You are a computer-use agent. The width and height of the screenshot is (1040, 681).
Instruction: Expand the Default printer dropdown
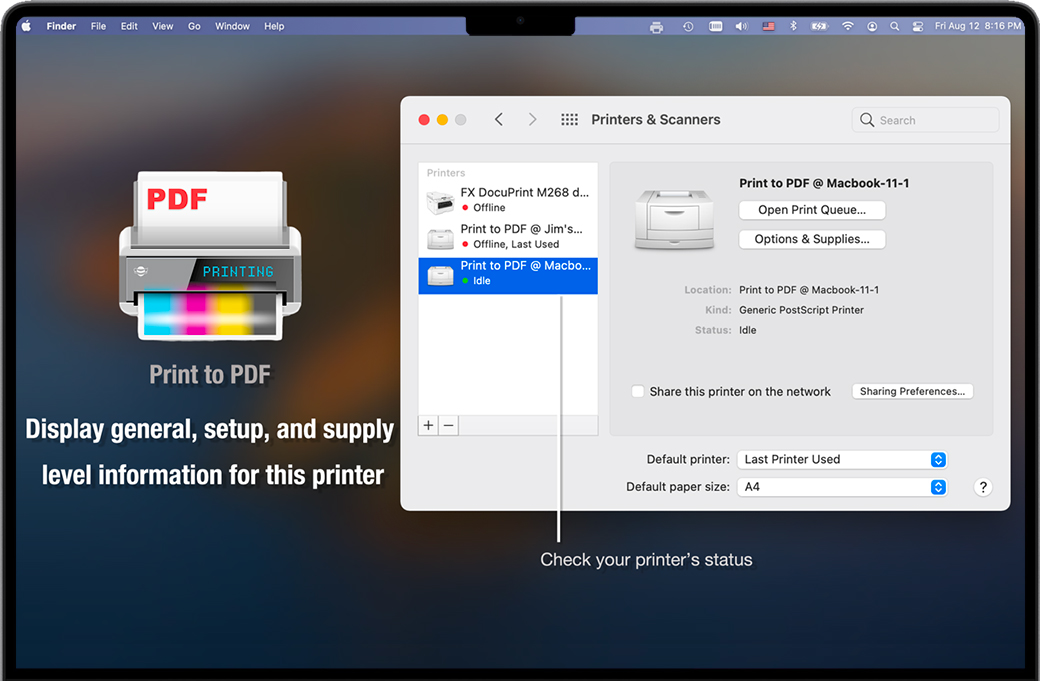point(841,460)
